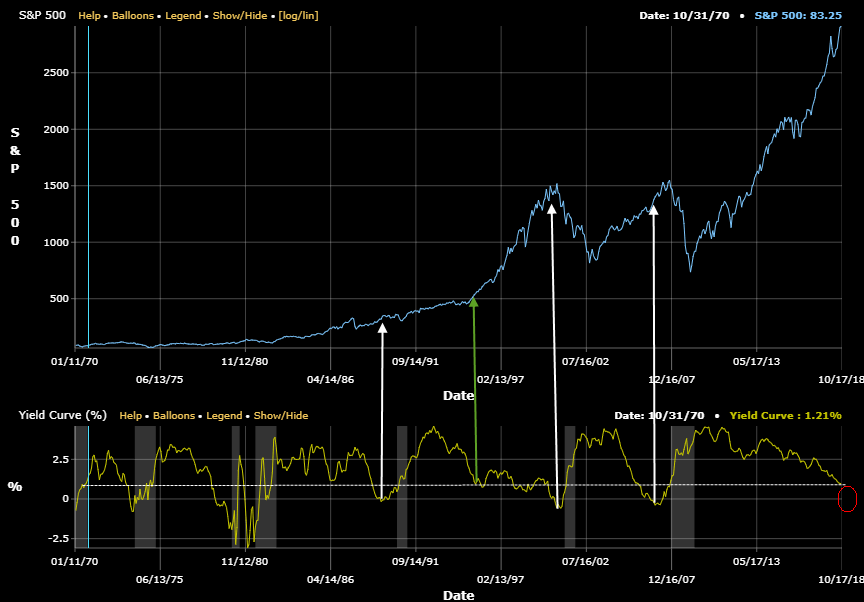Click the cyan cursor line in Yield Curve chart
Image resolution: width=864 pixels, height=602 pixels.
88,480
